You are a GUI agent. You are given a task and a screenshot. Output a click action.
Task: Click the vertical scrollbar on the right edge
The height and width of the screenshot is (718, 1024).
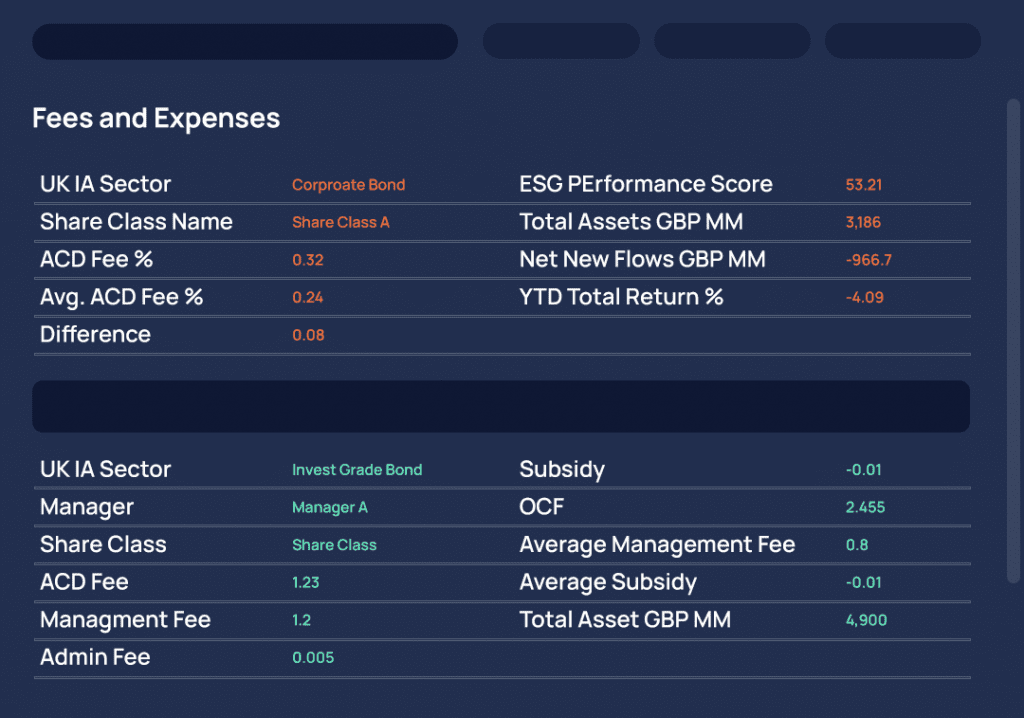(x=1013, y=340)
